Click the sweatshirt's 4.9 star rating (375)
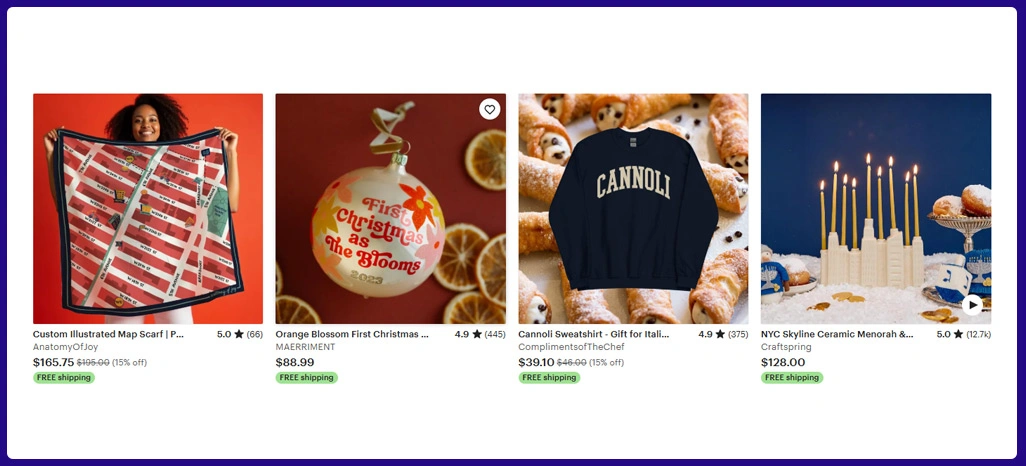This screenshot has width=1026, height=466. (723, 334)
